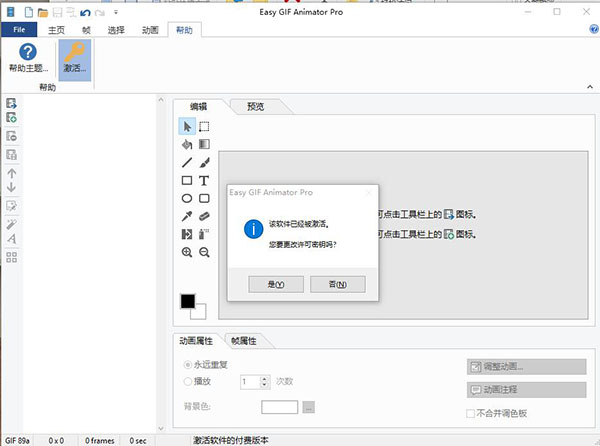Open the File menu
600x446 pixels.
tap(17, 30)
